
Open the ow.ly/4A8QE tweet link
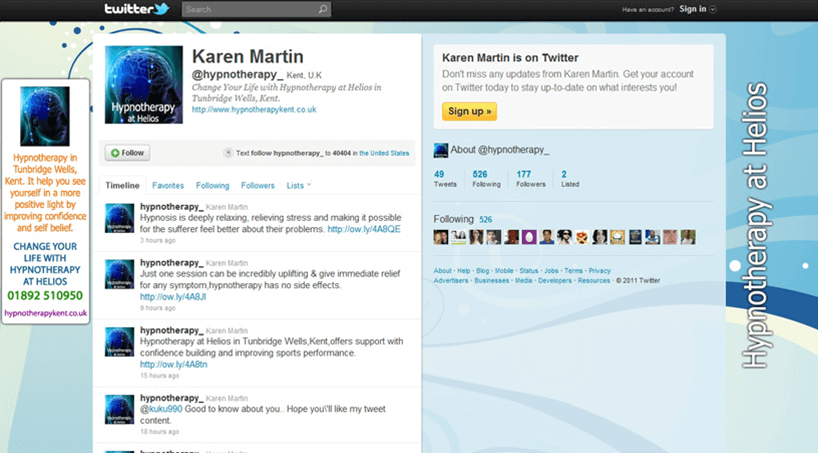(364, 229)
